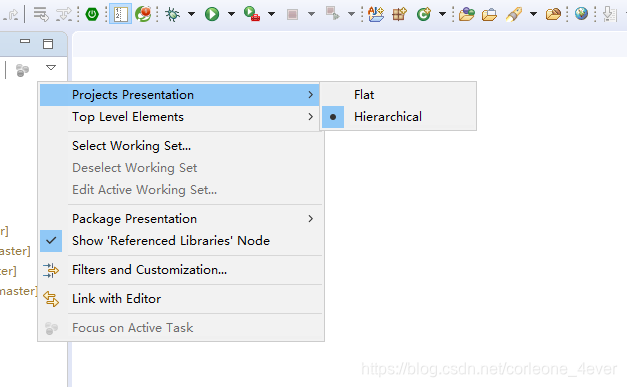This screenshot has height=387, width=627.
Task: Click the Drop to Frame toolbar icon
Action: coord(41,14)
